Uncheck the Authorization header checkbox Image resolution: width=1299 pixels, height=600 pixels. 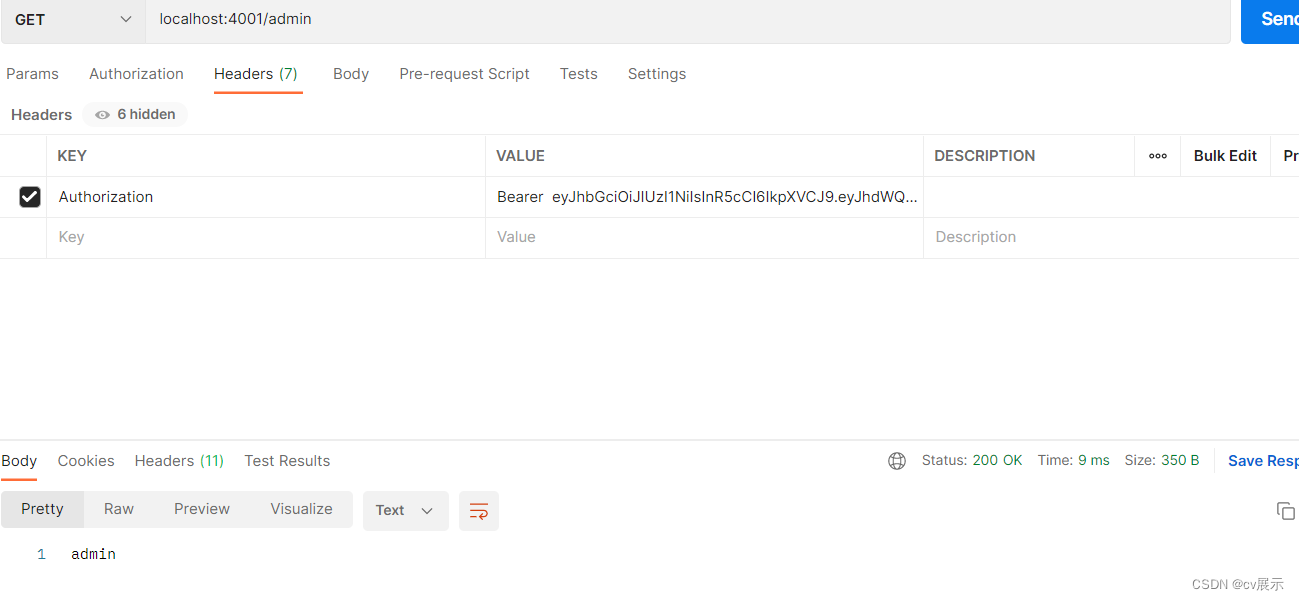click(x=30, y=197)
